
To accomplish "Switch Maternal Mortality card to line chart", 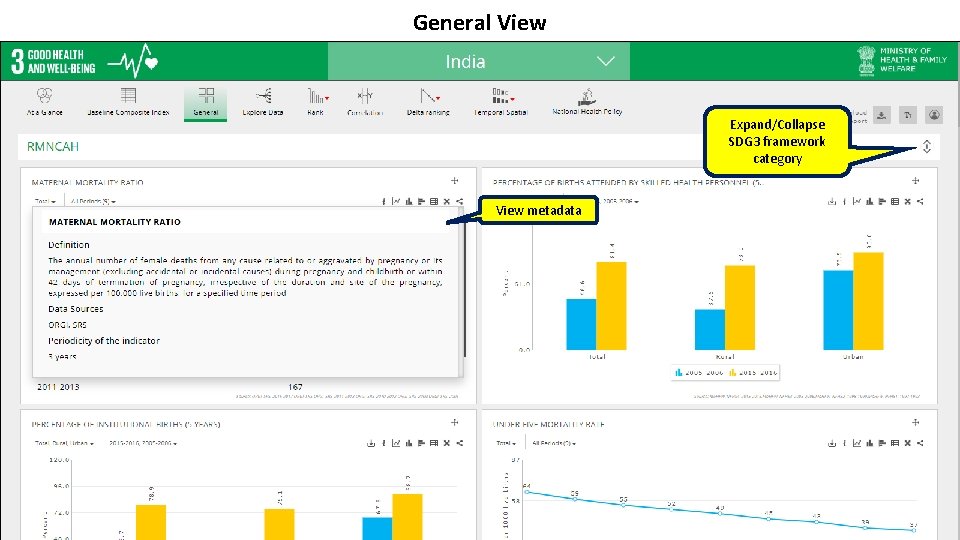I will 396,201.
